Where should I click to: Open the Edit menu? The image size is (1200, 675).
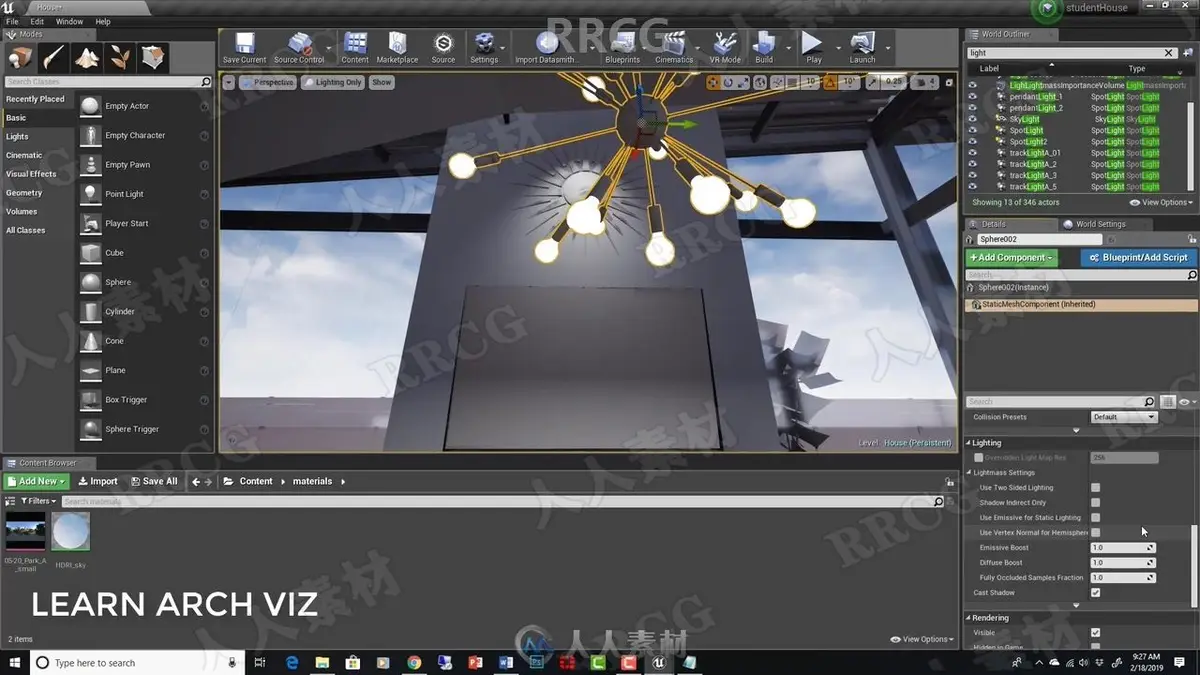click(37, 21)
